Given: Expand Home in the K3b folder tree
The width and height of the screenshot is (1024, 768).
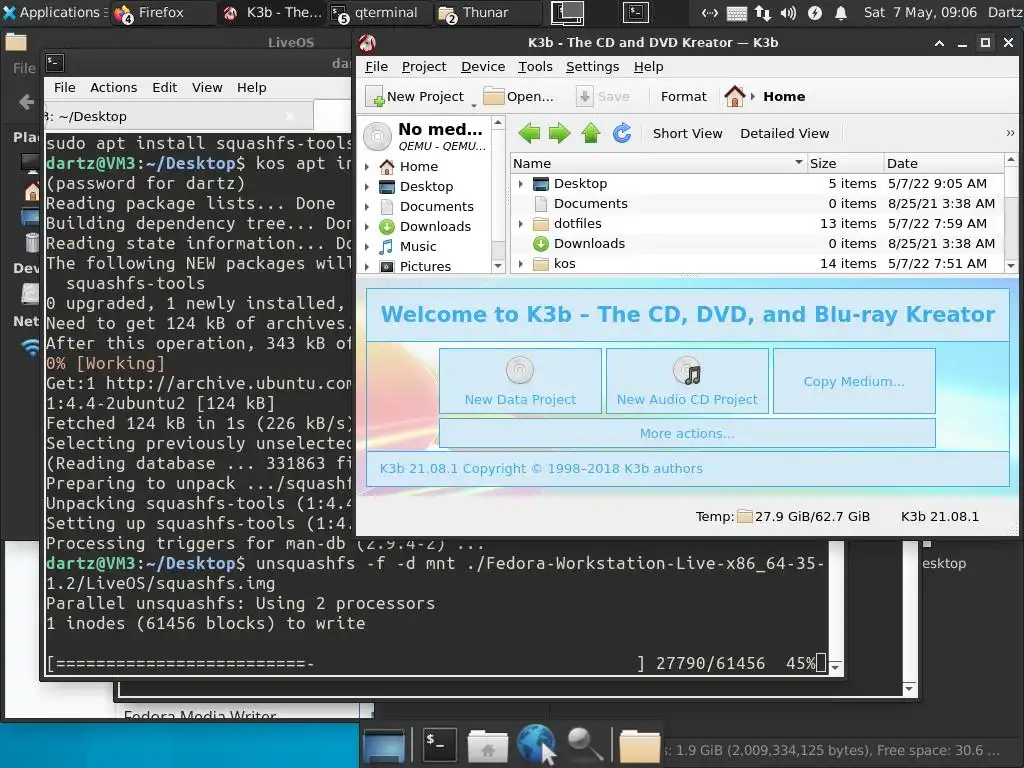Looking at the screenshot, I should pyautogui.click(x=367, y=167).
